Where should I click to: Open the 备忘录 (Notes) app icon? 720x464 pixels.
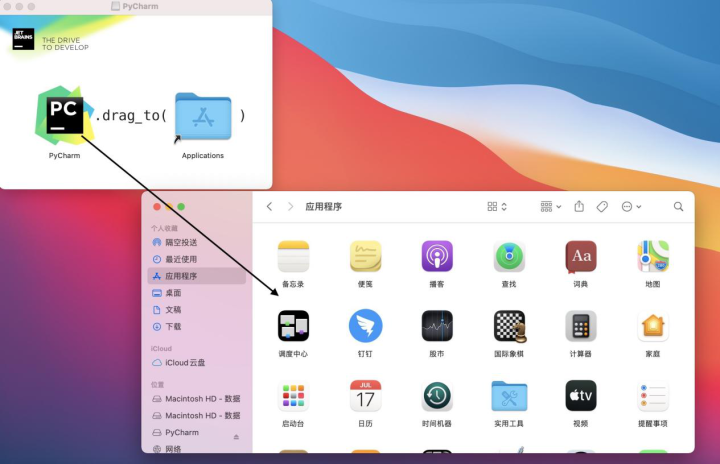293,256
